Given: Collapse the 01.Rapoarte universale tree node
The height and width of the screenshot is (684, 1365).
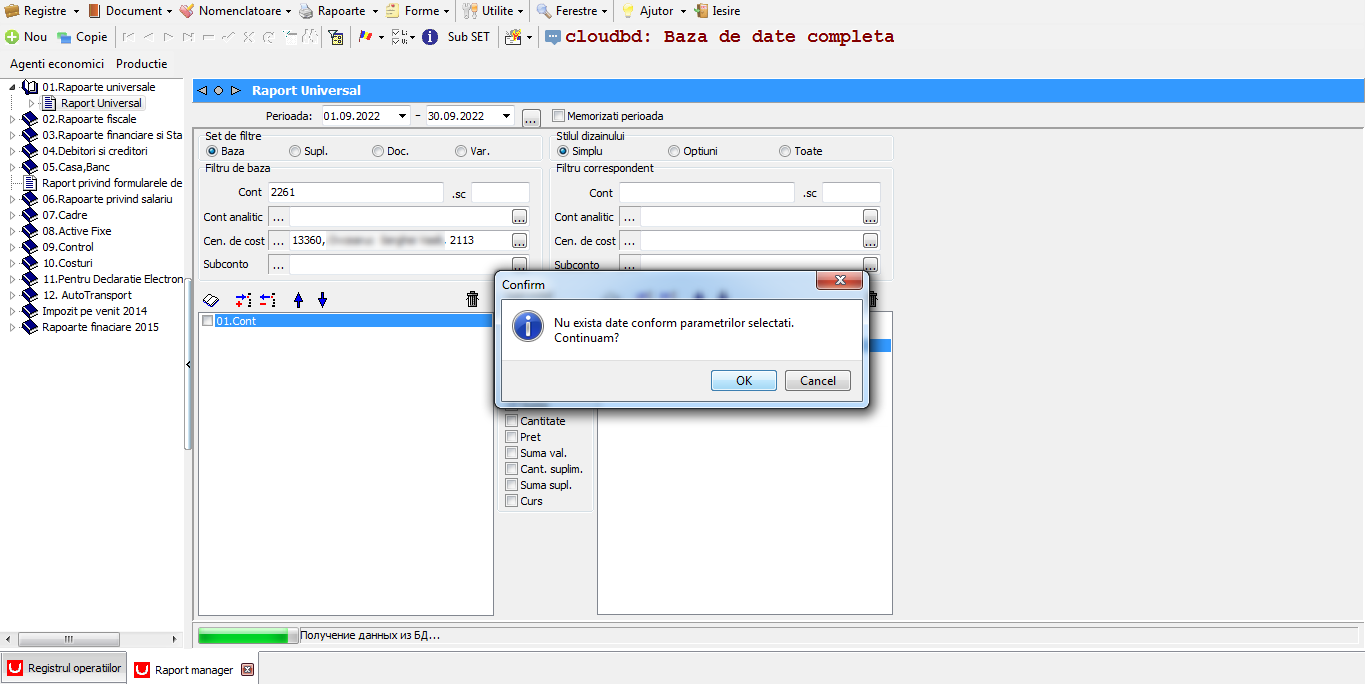Looking at the screenshot, I should point(13,87).
